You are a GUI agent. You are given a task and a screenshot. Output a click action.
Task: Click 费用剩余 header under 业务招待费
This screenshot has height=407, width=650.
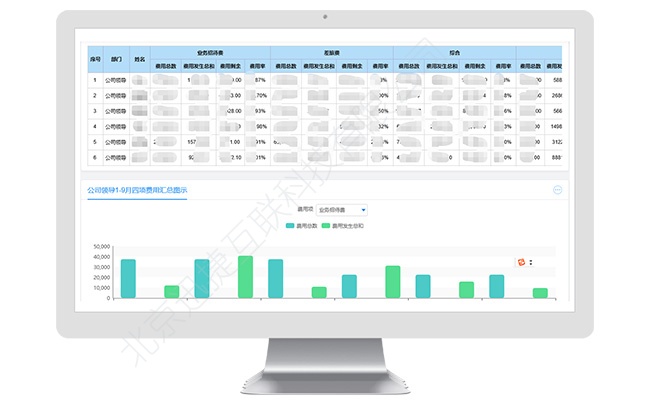click(230, 66)
